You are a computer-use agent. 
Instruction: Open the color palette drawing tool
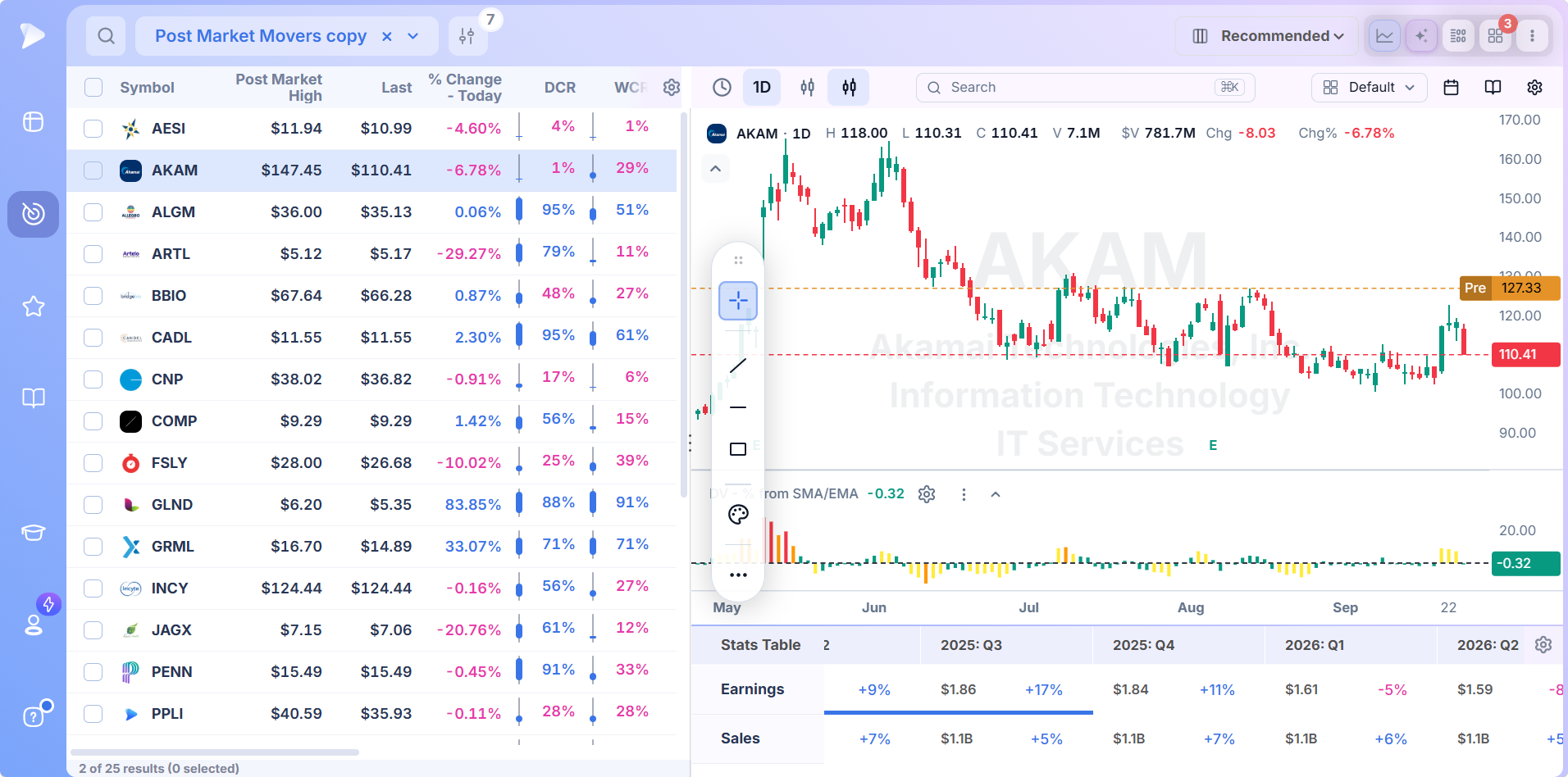738,515
